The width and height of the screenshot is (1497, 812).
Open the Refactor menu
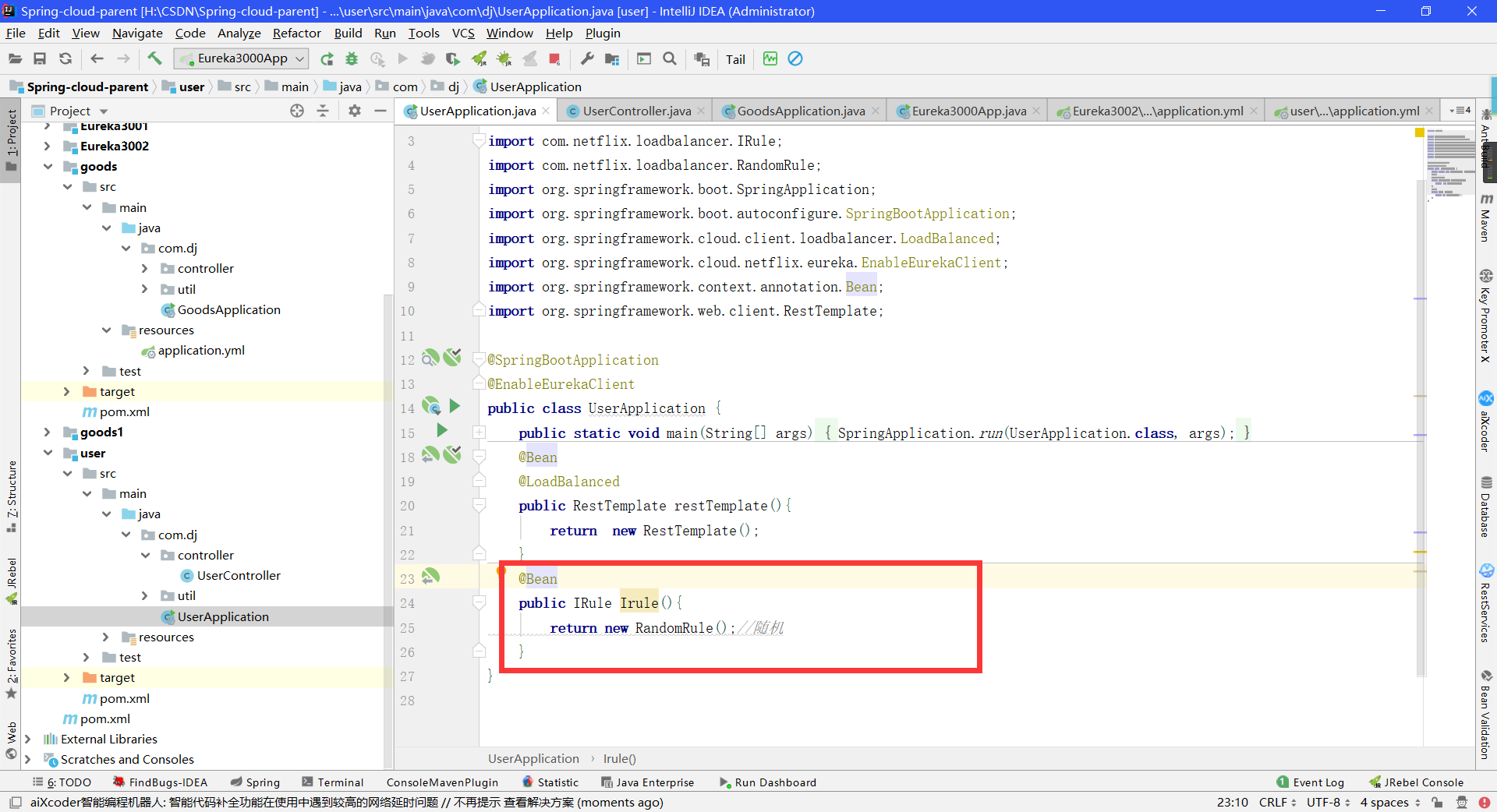[296, 33]
